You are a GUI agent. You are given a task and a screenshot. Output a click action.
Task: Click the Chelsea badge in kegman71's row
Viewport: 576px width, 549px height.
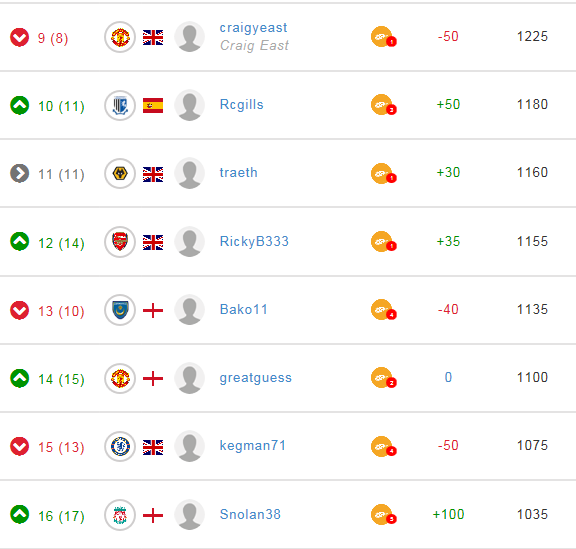120,446
